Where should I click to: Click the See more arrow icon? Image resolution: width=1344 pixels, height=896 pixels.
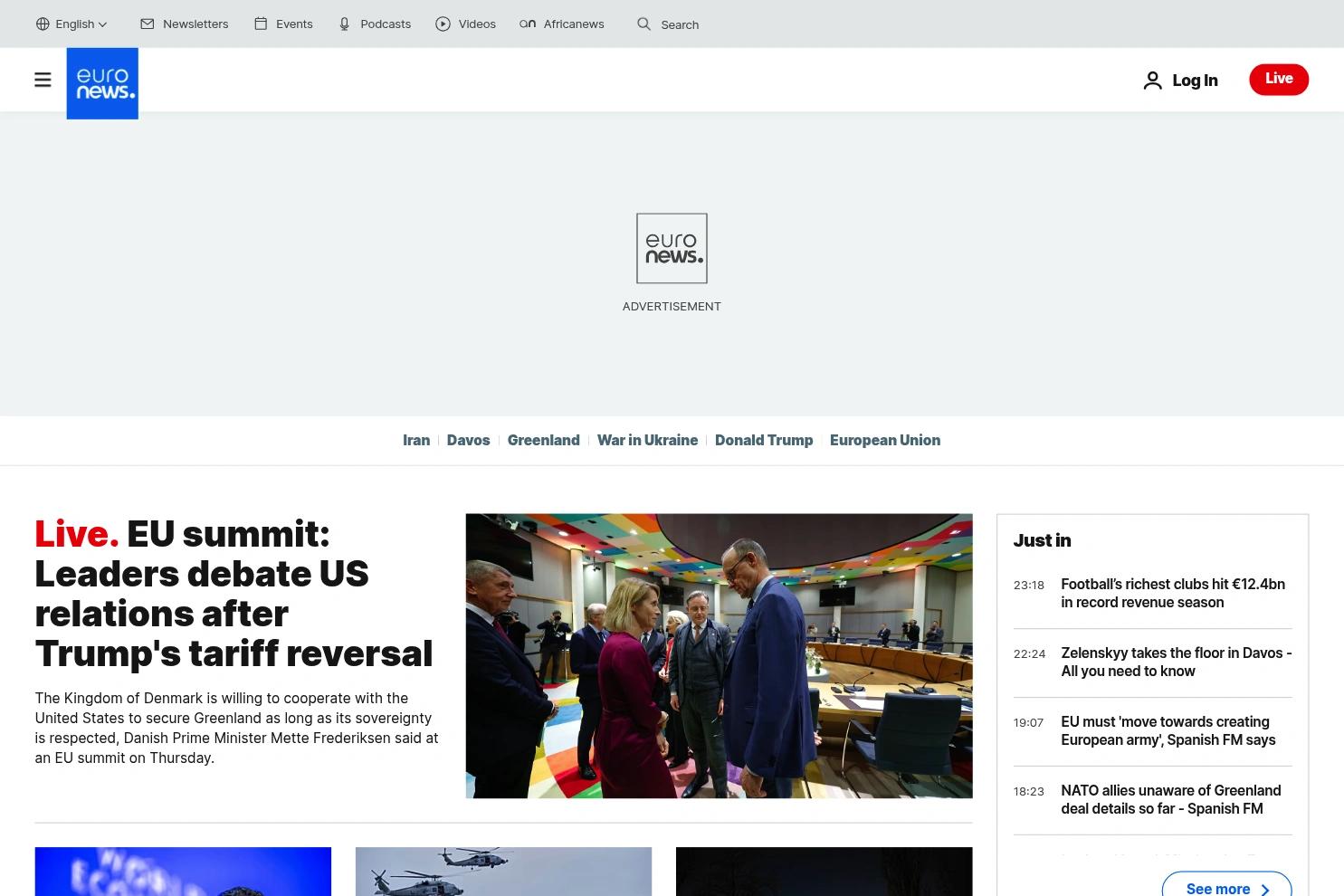[x=1265, y=890]
